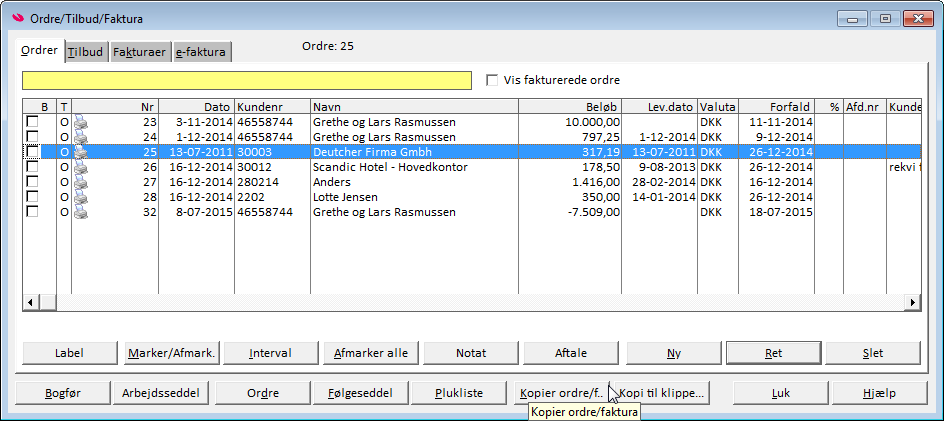Viewport: 944px width, 421px height.
Task: Click the printer icon for order 32
Action: tap(81, 212)
